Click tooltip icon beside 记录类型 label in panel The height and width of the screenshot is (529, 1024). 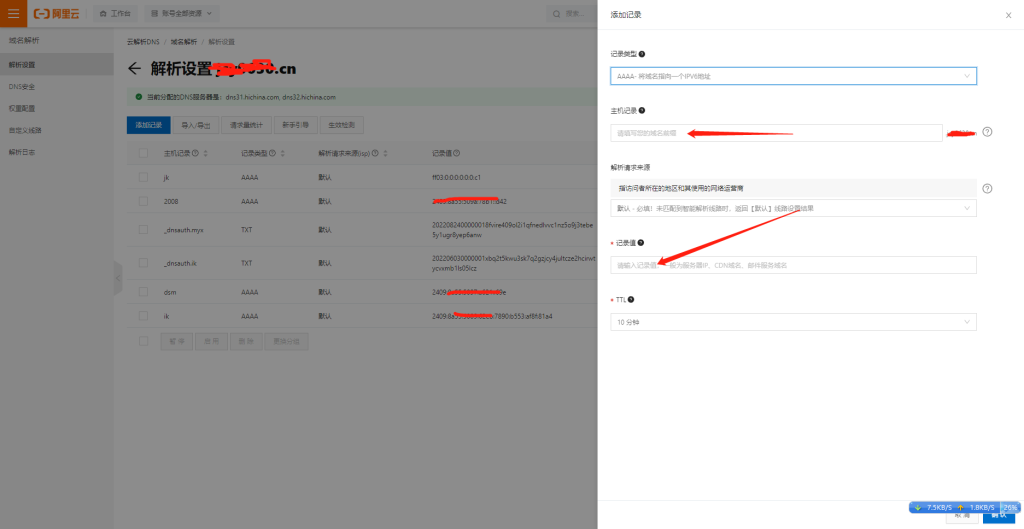point(642,54)
